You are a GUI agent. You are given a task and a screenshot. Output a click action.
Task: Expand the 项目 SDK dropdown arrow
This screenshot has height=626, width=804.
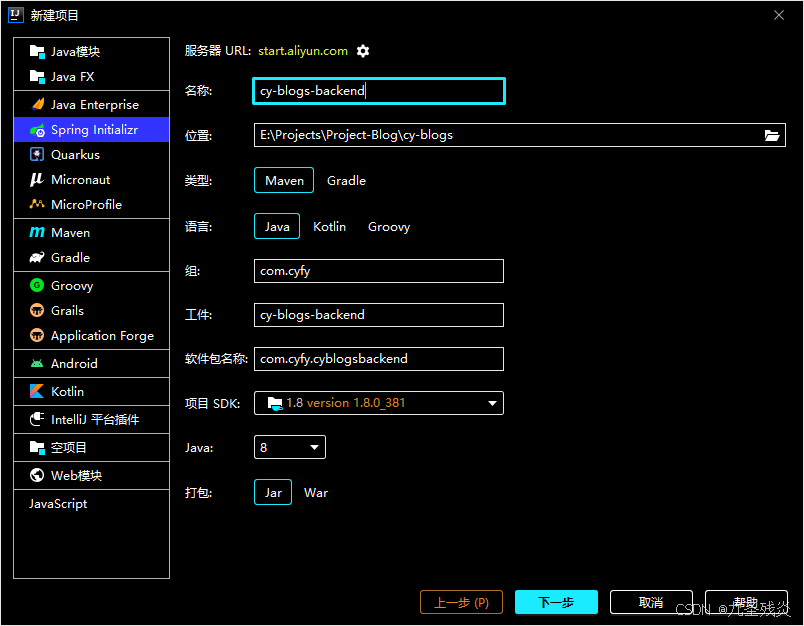point(492,403)
